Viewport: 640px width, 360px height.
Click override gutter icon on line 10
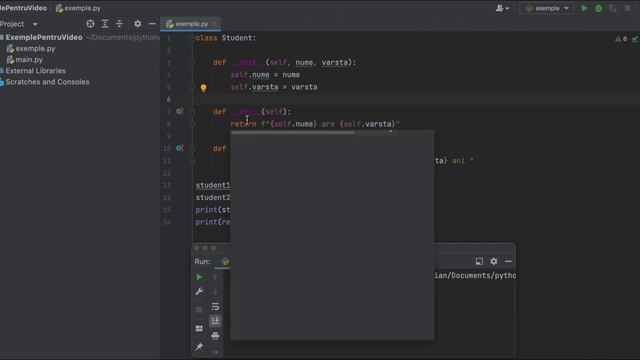pos(179,148)
